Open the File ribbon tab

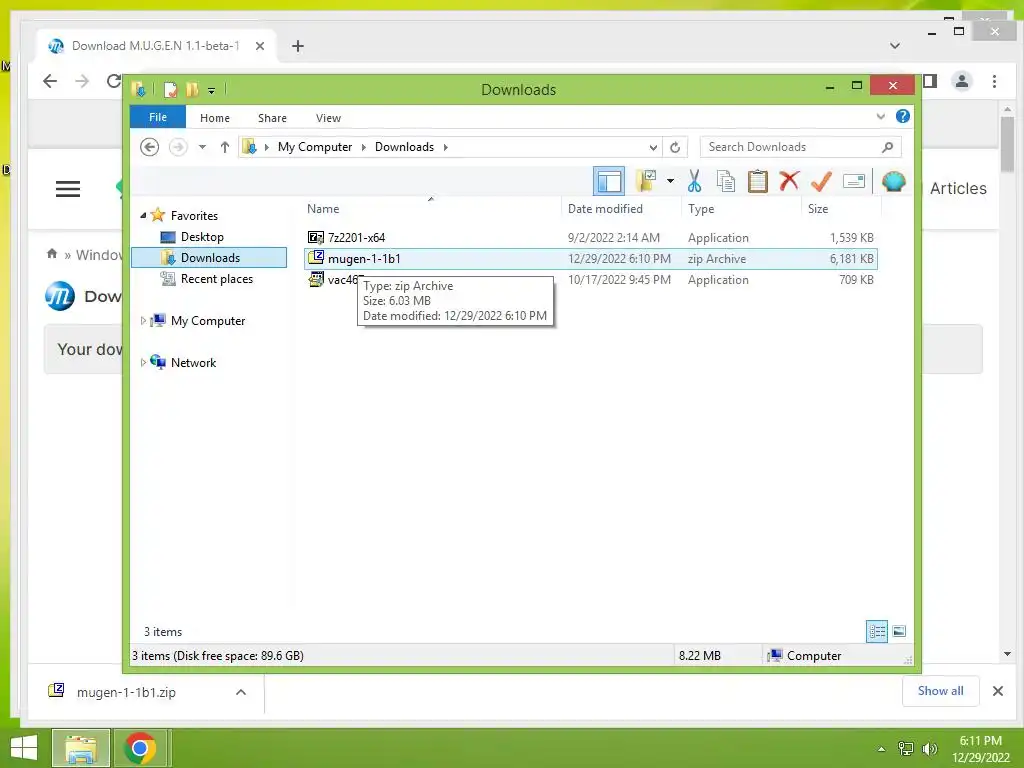click(157, 117)
